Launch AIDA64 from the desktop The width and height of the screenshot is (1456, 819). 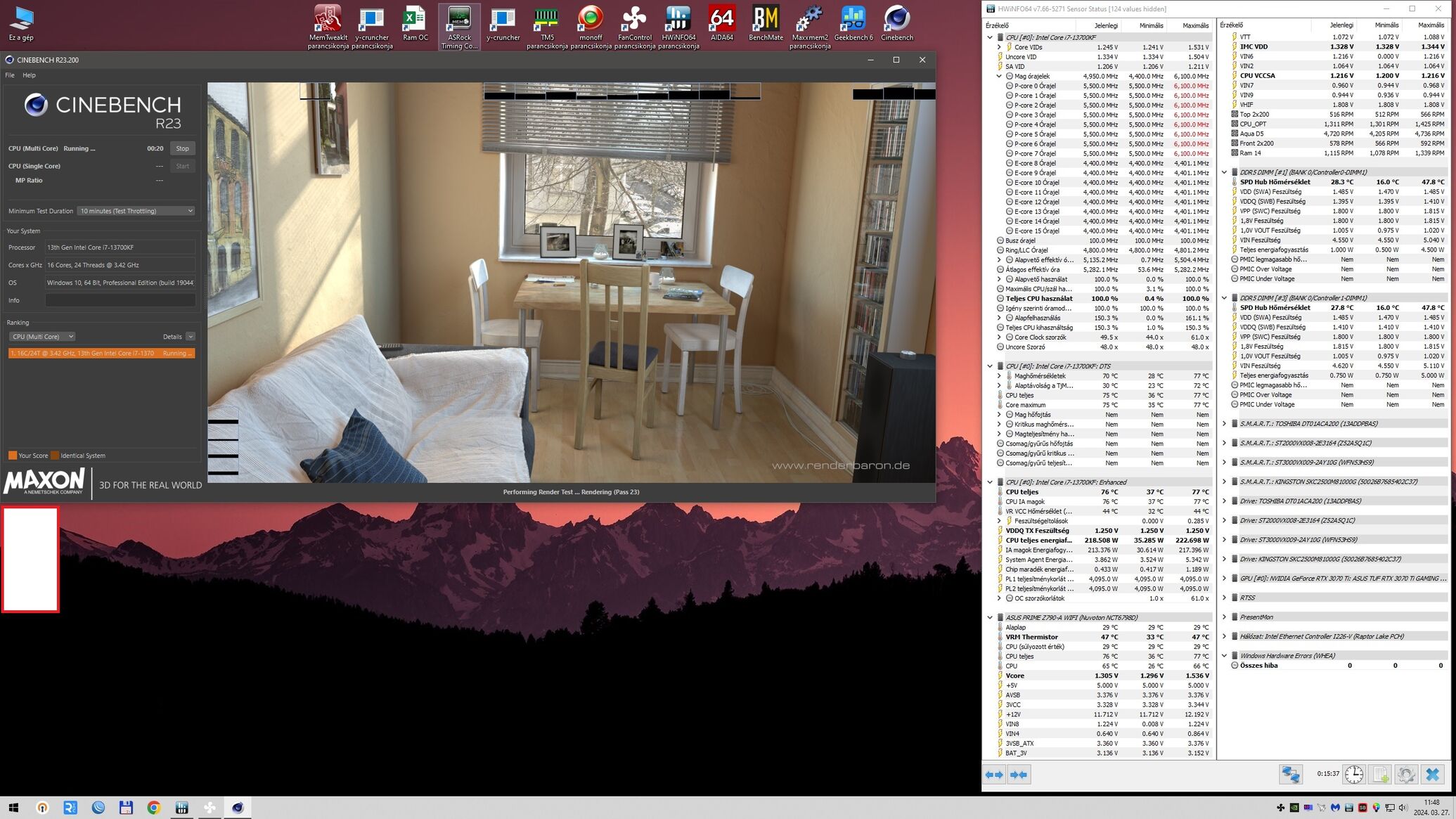(722, 23)
